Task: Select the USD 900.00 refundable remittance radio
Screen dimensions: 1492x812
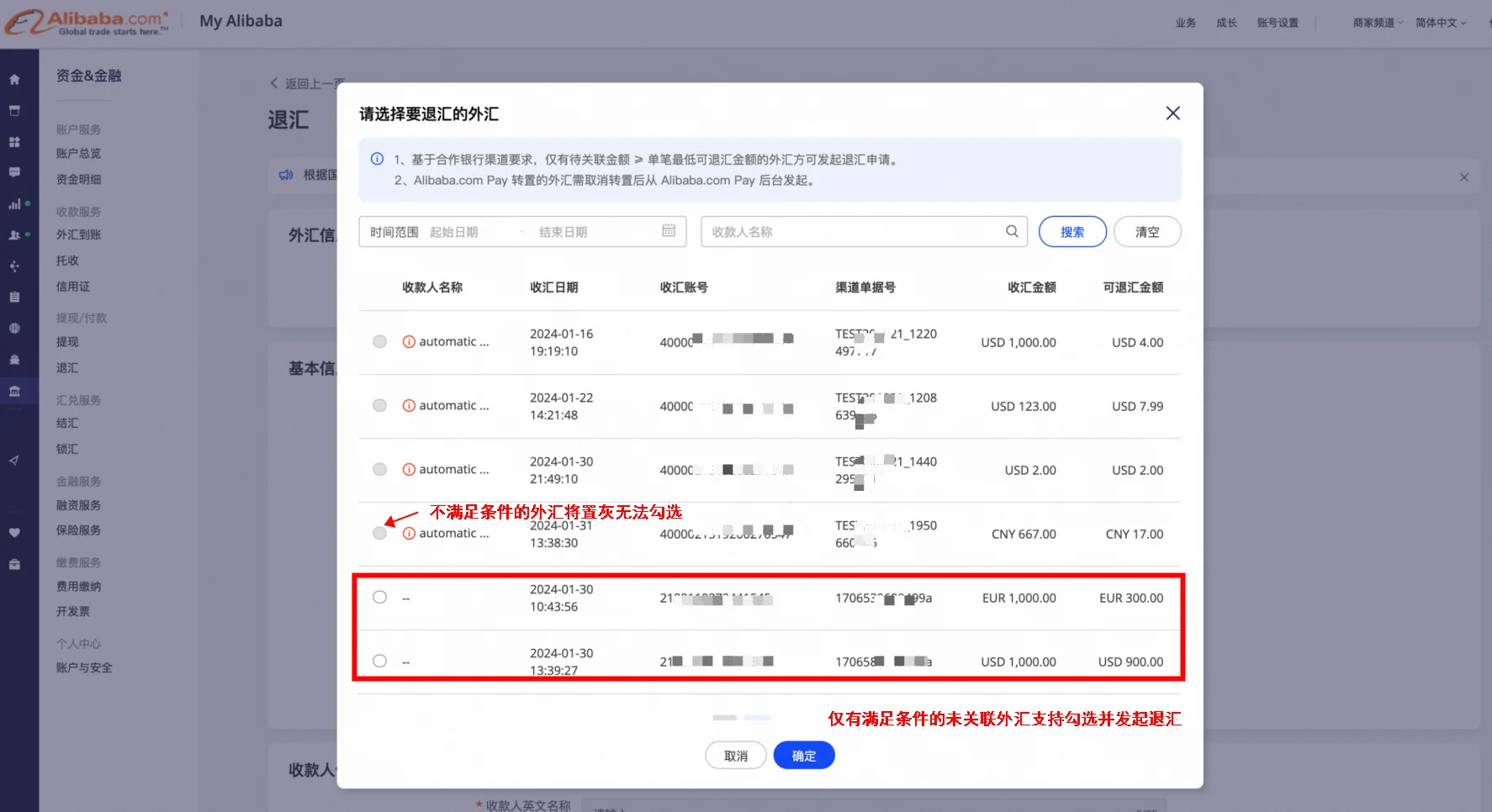Action: tap(380, 662)
